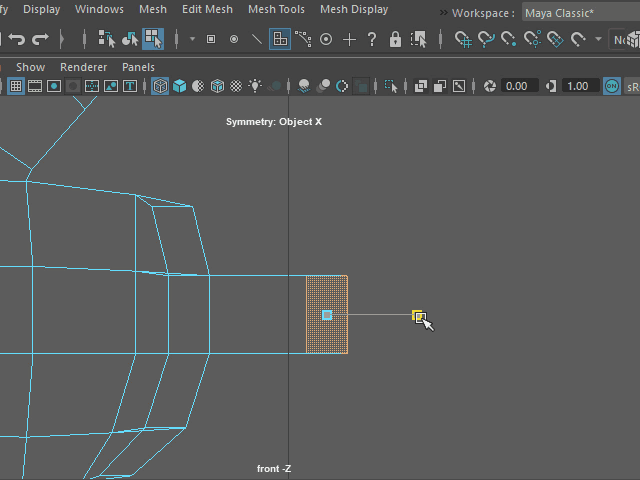The width and height of the screenshot is (640, 480).
Task: Toggle wireframe display cube icon
Action: (x=160, y=87)
